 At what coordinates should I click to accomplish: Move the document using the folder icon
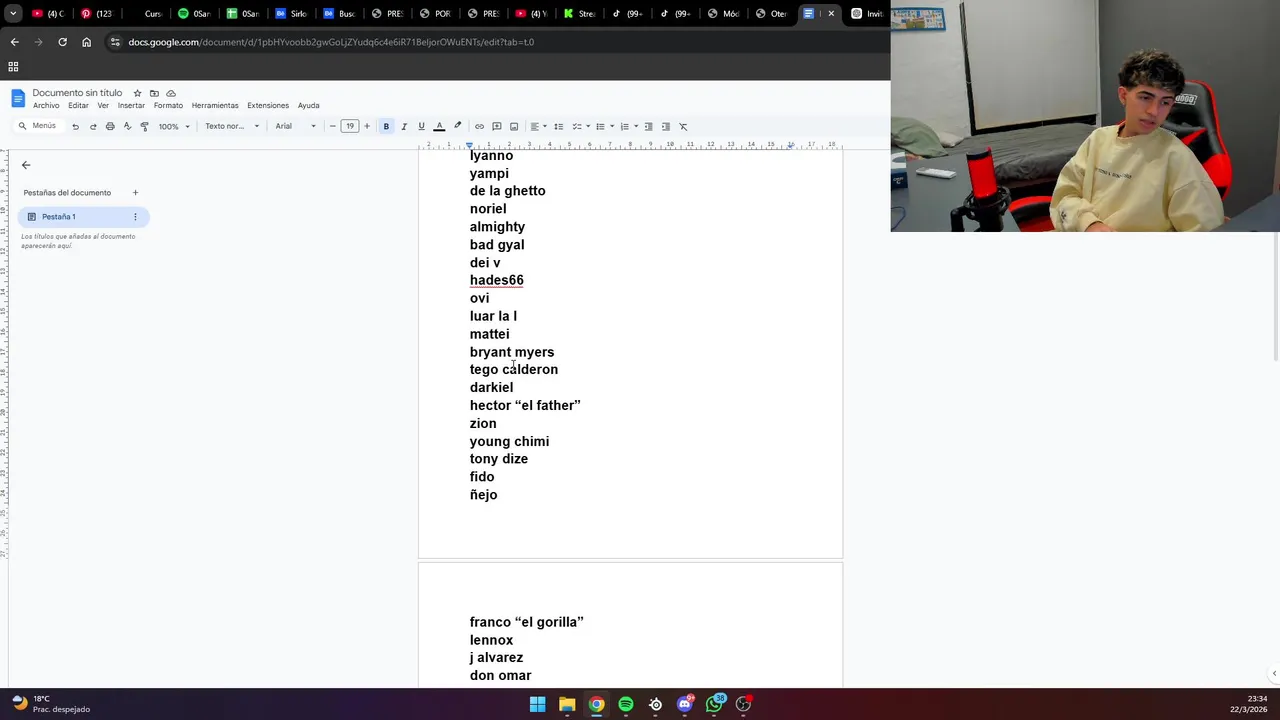[x=154, y=93]
